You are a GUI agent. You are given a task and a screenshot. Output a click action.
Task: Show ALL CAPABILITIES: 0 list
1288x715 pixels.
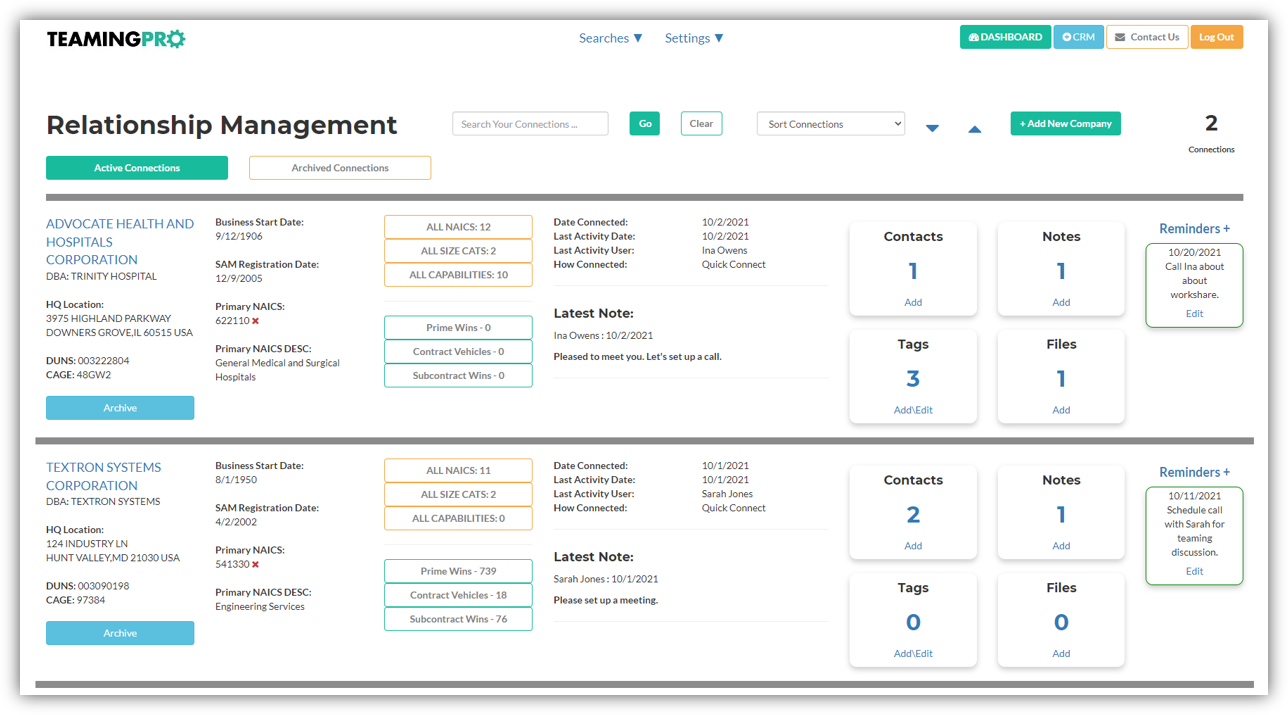458,519
